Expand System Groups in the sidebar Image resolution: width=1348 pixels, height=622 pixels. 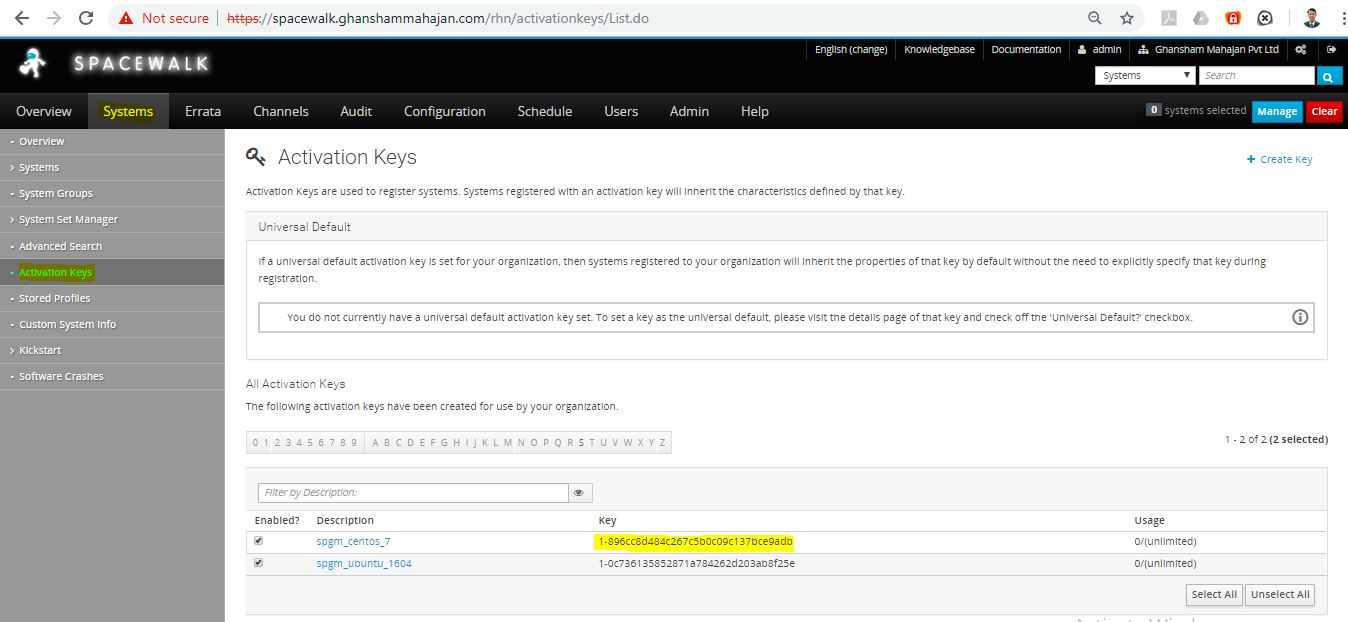(56, 194)
